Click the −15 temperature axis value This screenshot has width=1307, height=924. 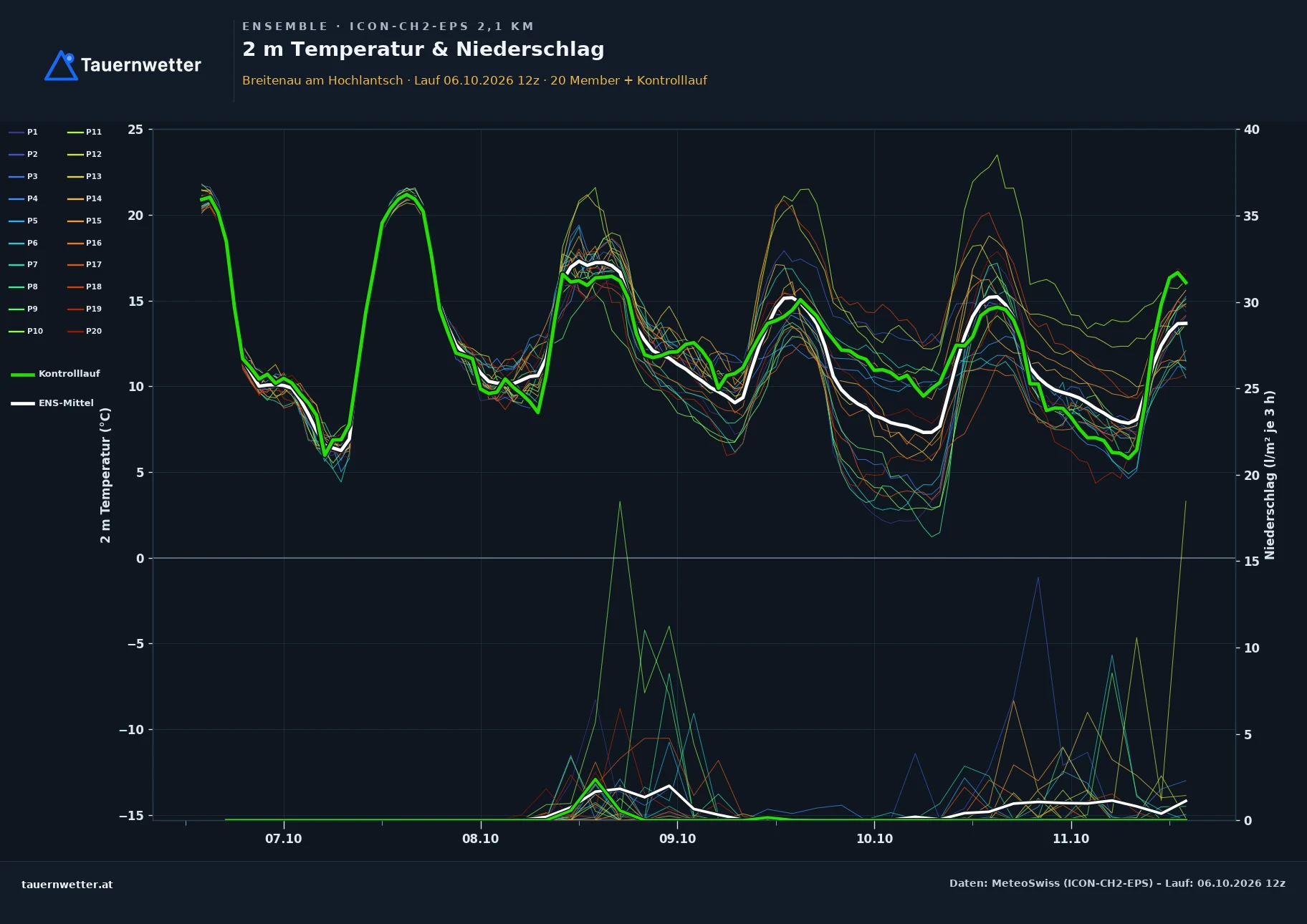pyautogui.click(x=131, y=816)
